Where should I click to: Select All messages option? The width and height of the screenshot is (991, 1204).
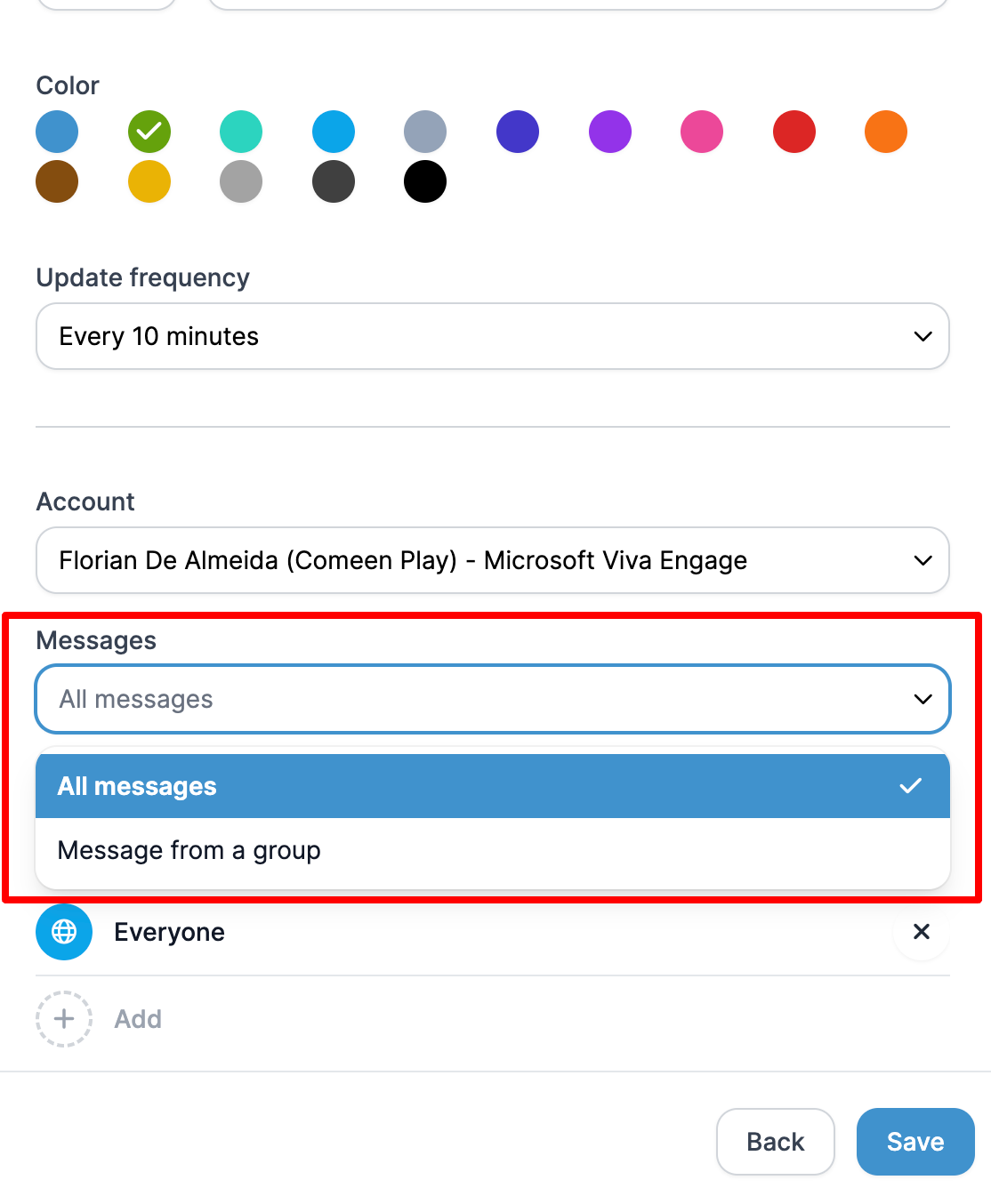[493, 786]
